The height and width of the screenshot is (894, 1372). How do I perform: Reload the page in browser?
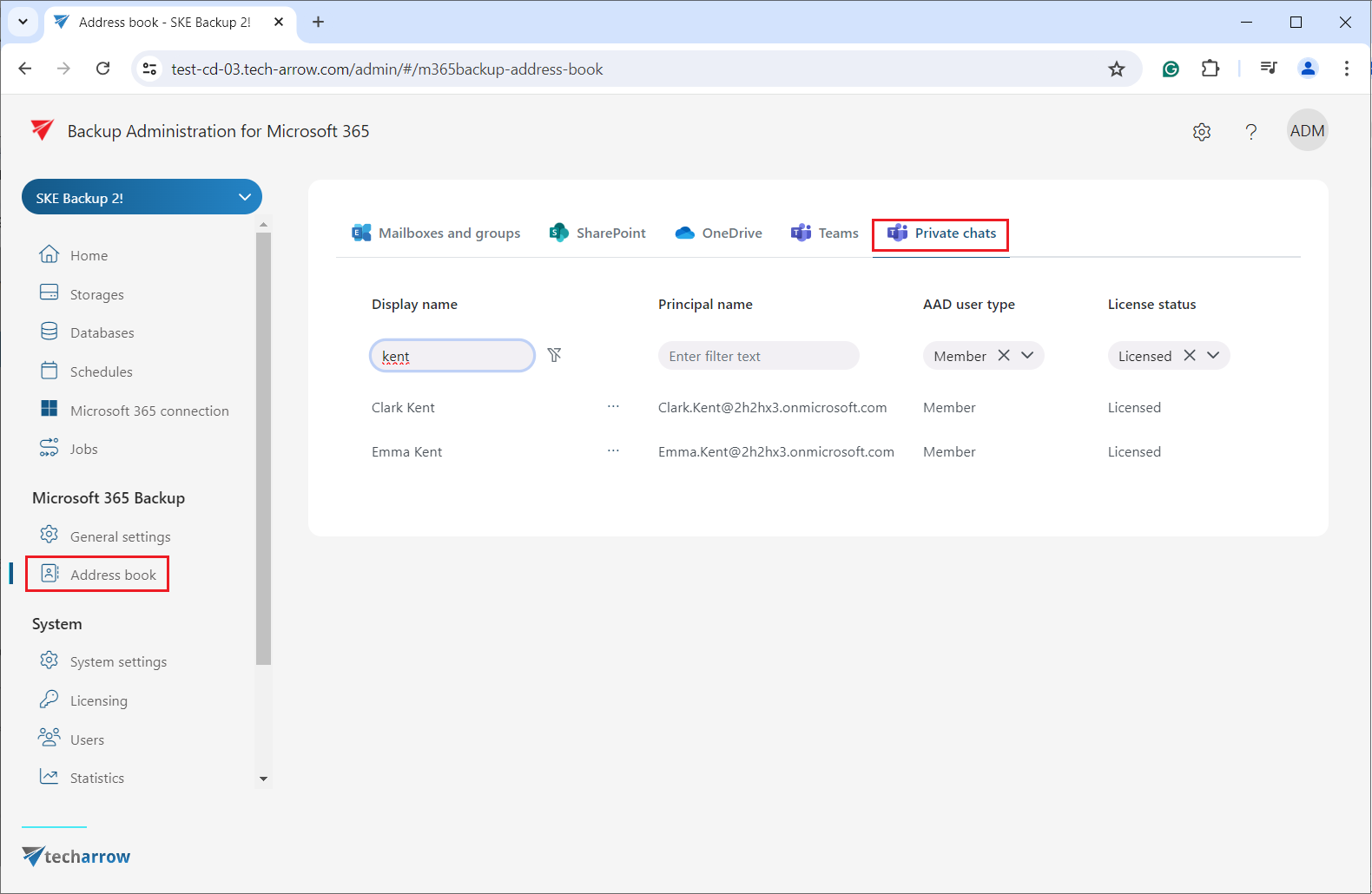103,69
